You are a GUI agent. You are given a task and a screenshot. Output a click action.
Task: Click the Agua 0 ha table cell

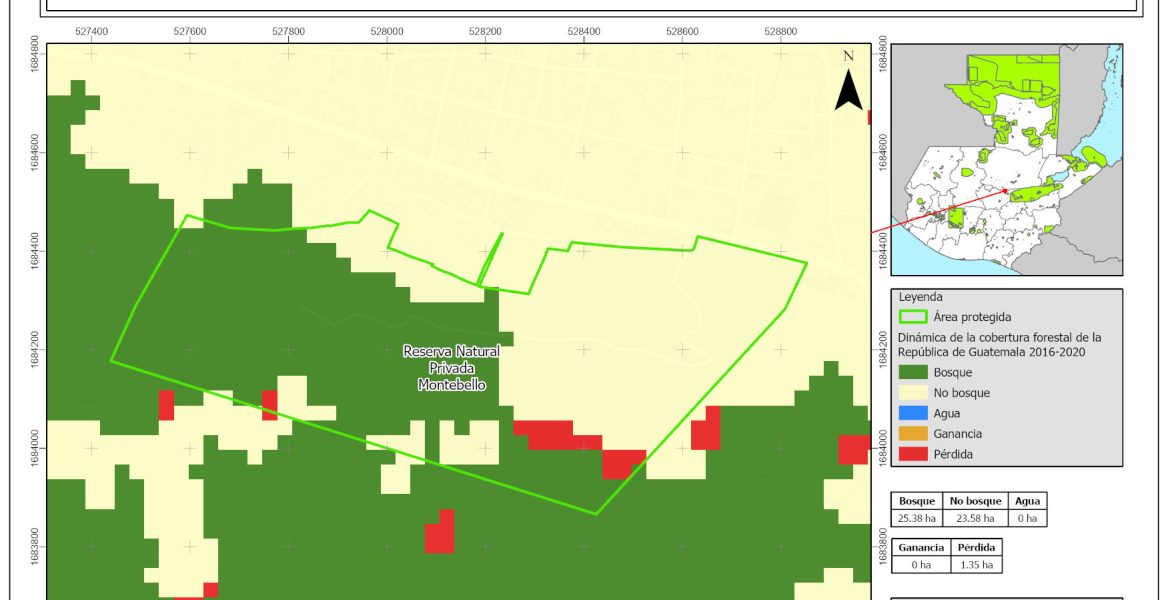1026,518
